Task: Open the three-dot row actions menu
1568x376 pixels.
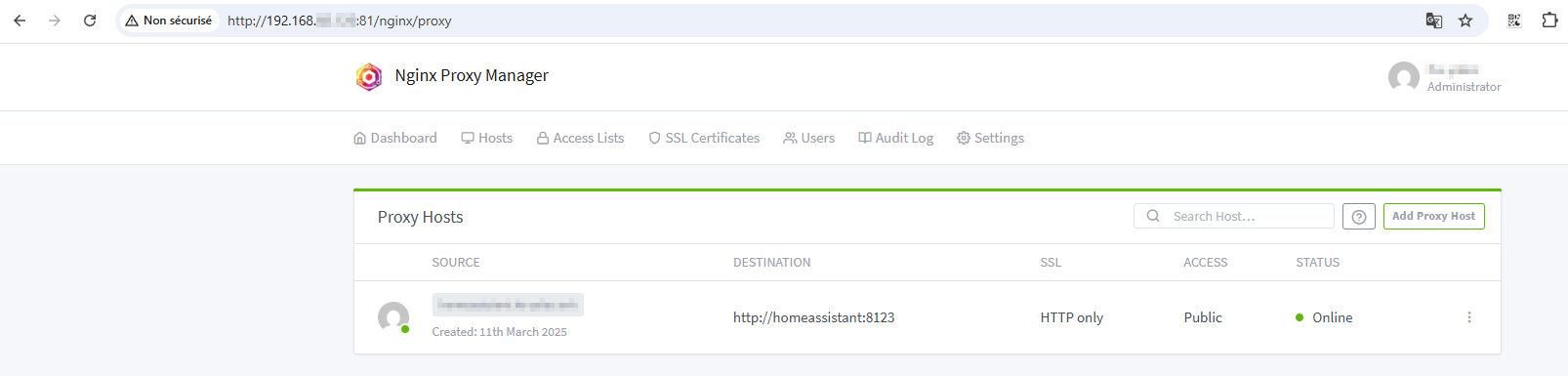Action: pos(1469,317)
